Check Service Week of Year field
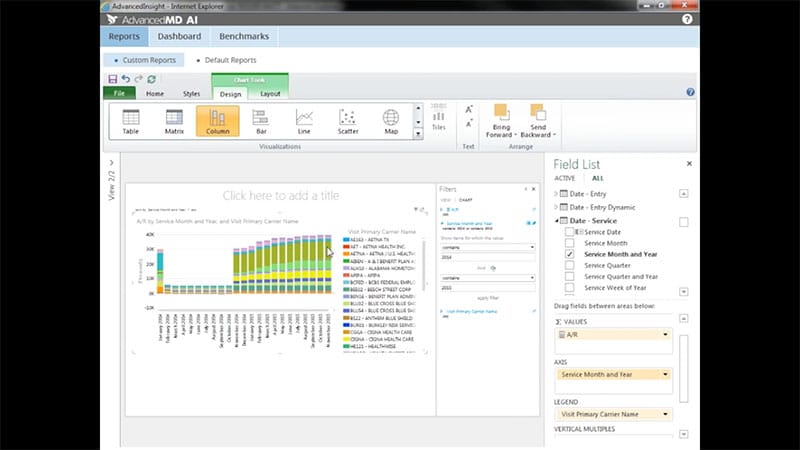The height and width of the screenshot is (450, 800). 569,288
